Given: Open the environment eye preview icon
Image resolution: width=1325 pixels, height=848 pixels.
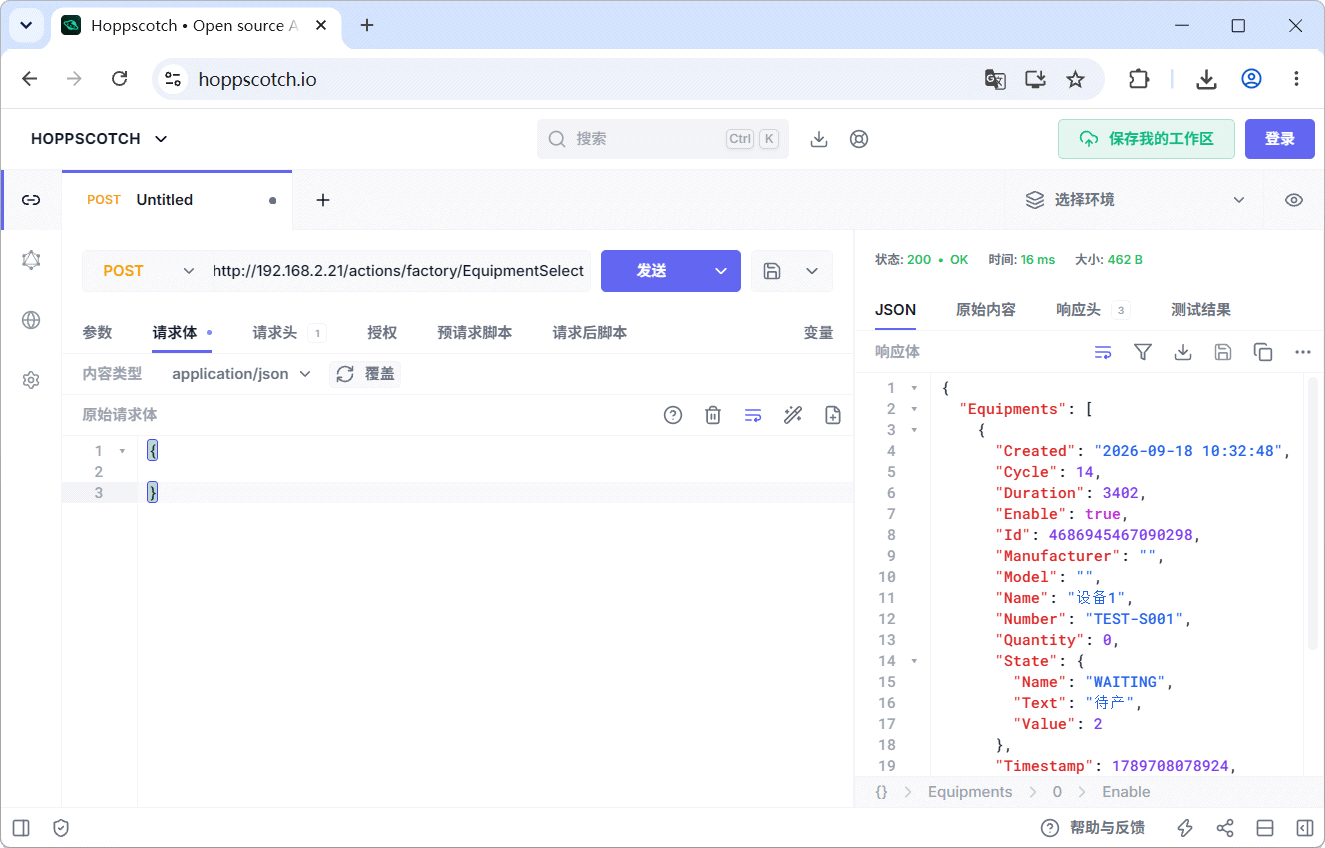Looking at the screenshot, I should [x=1294, y=200].
